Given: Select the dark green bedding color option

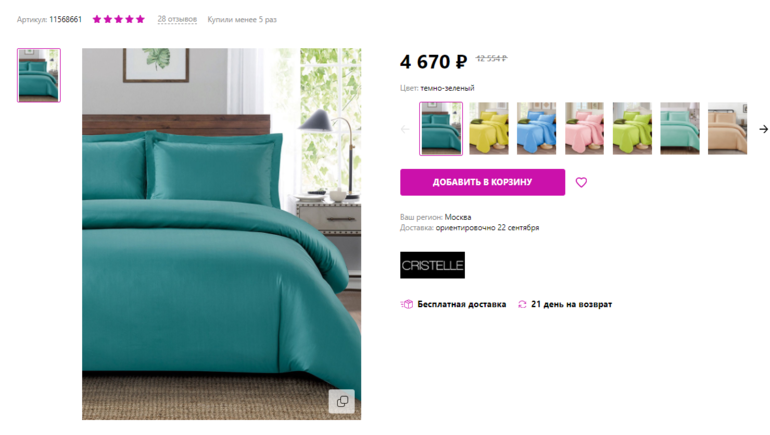Looking at the screenshot, I should [x=441, y=129].
